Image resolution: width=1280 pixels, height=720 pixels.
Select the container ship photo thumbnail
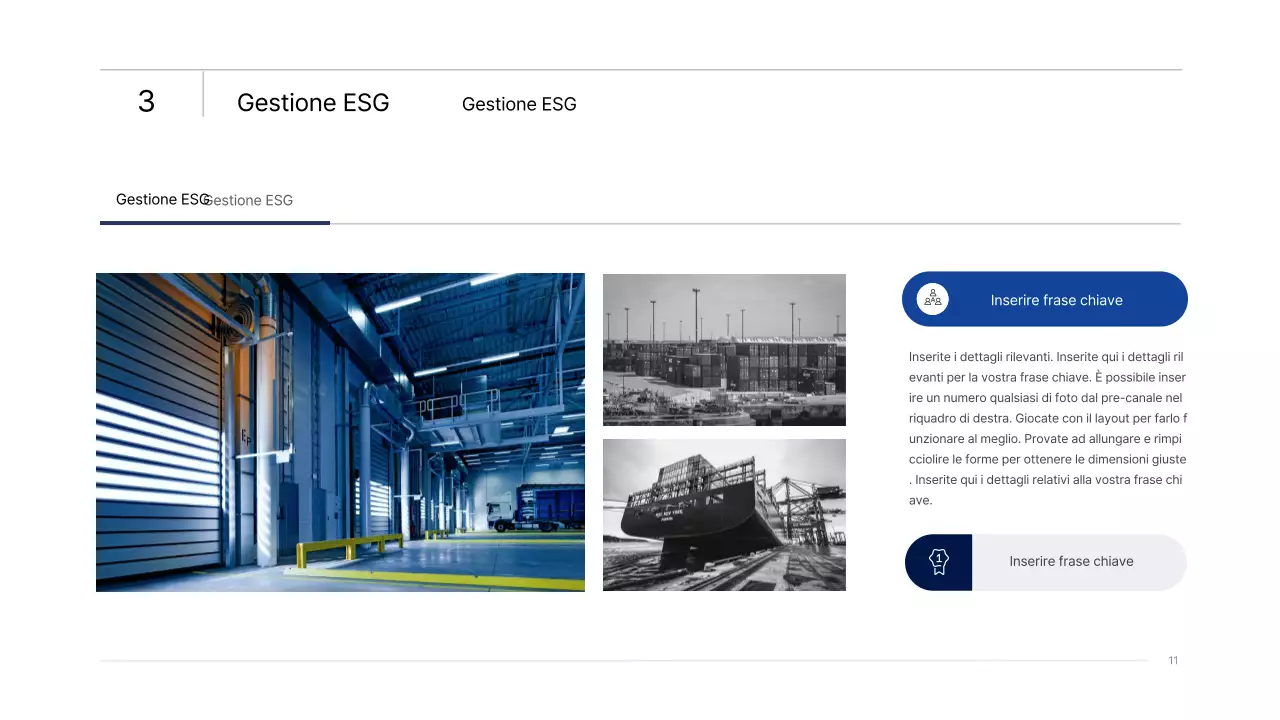(x=724, y=514)
